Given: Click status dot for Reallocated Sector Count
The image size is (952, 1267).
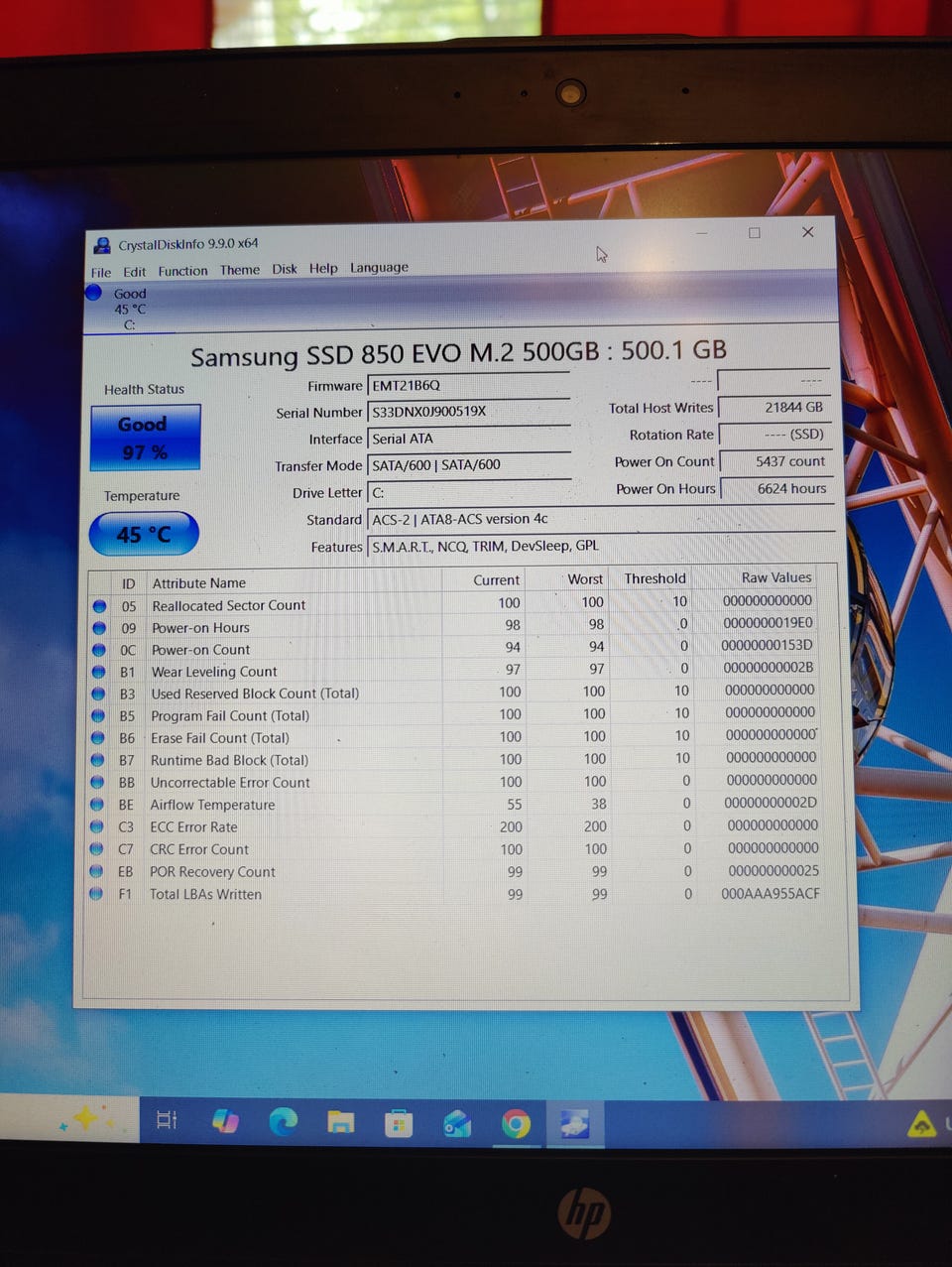Looking at the screenshot, I should pos(99,606).
